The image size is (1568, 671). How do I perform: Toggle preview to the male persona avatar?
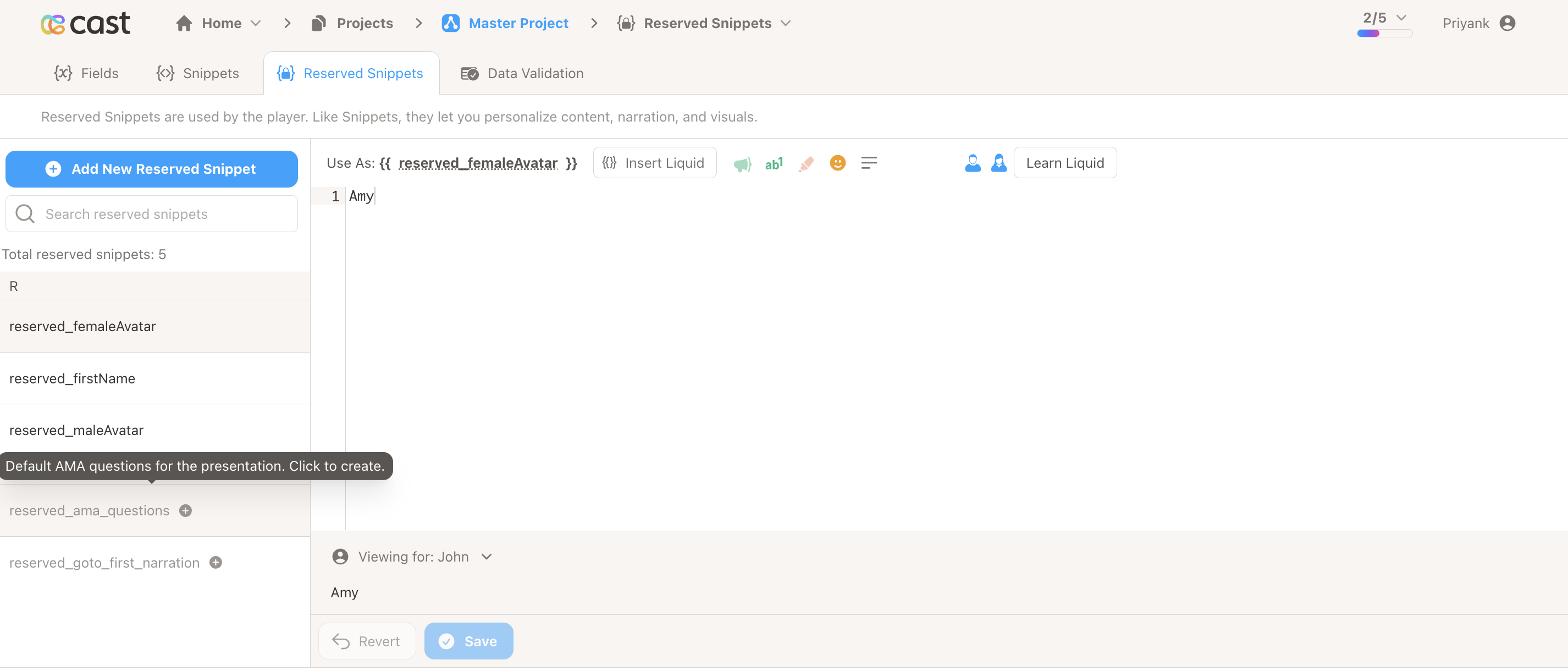973,163
